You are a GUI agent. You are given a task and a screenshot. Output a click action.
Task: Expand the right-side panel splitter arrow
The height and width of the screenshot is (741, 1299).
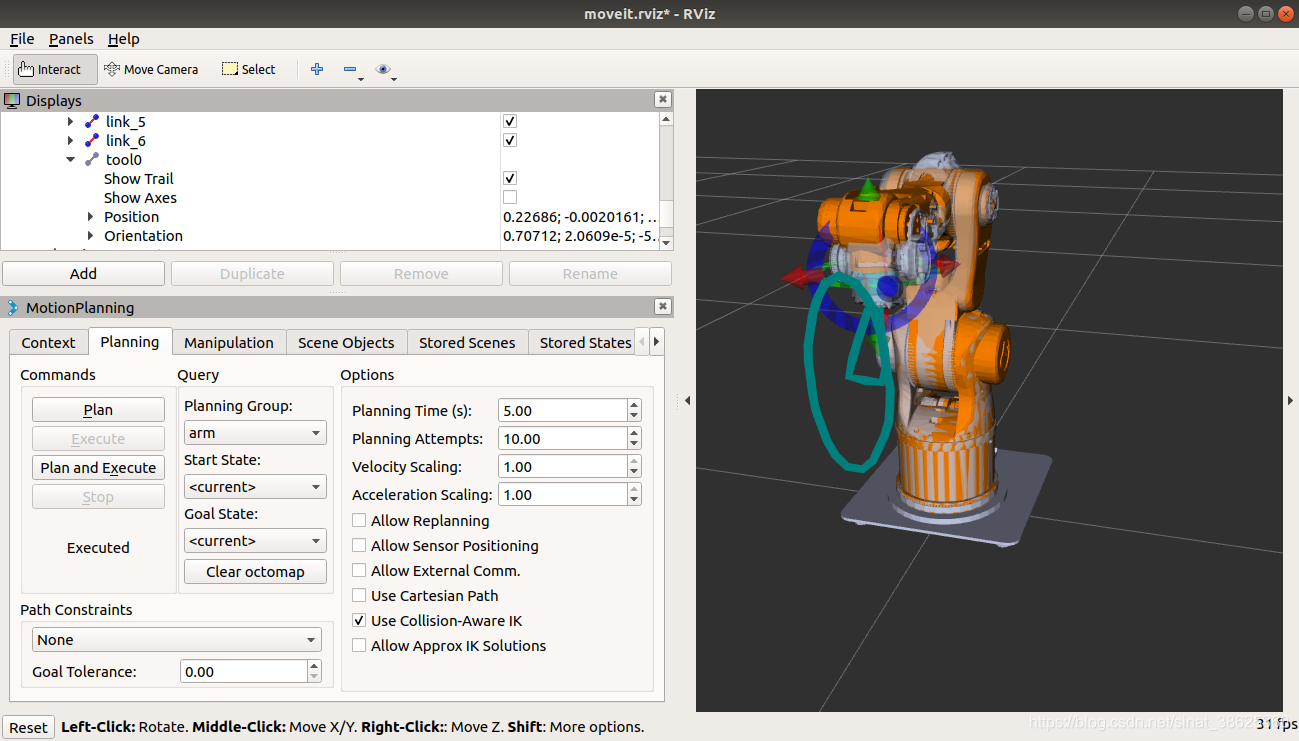[1289, 400]
